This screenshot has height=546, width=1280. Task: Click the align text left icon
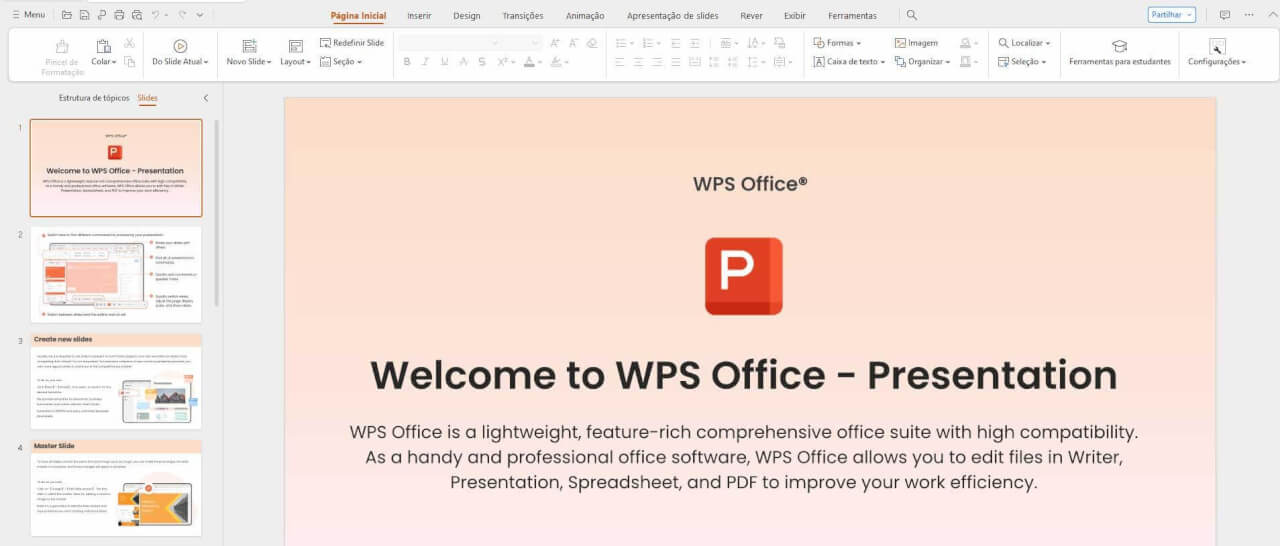(620, 62)
